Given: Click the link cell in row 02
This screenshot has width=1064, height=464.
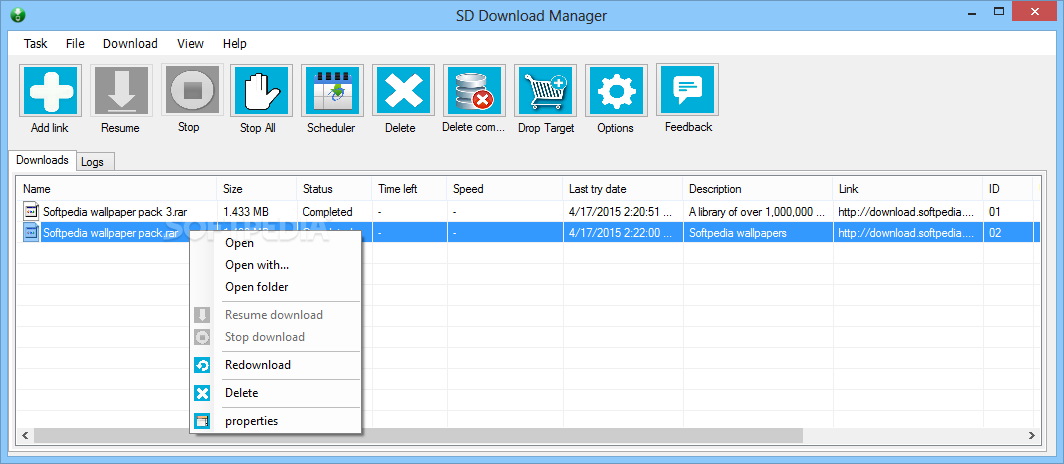Looking at the screenshot, I should coord(907,233).
